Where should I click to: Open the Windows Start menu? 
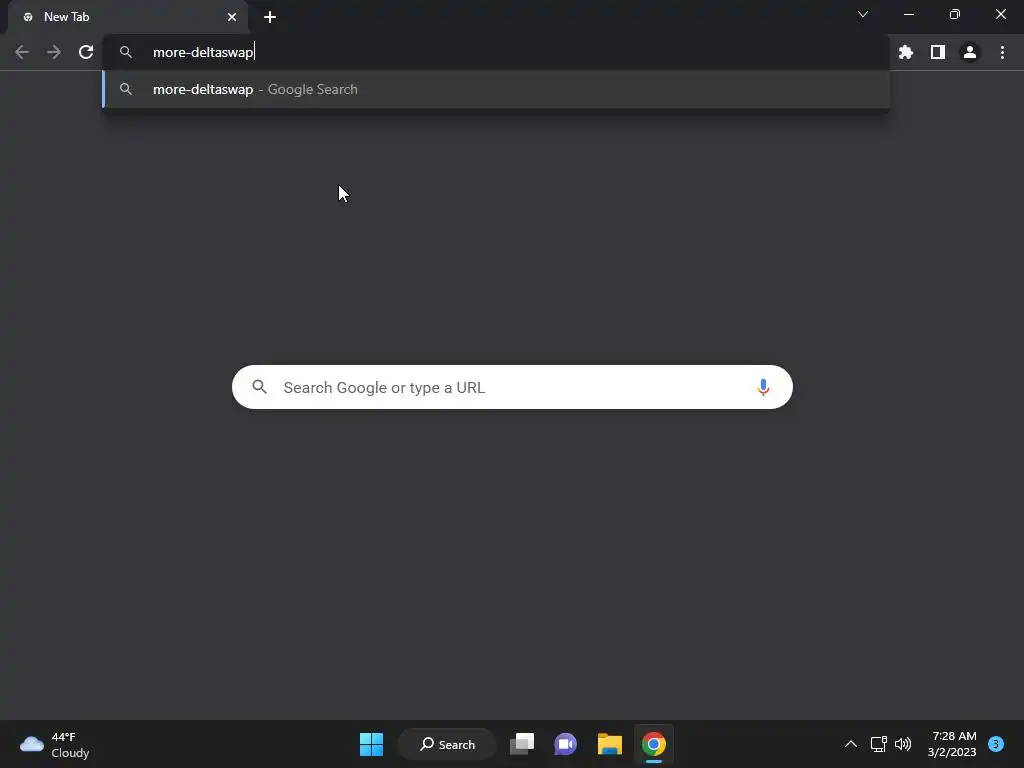coord(372,744)
